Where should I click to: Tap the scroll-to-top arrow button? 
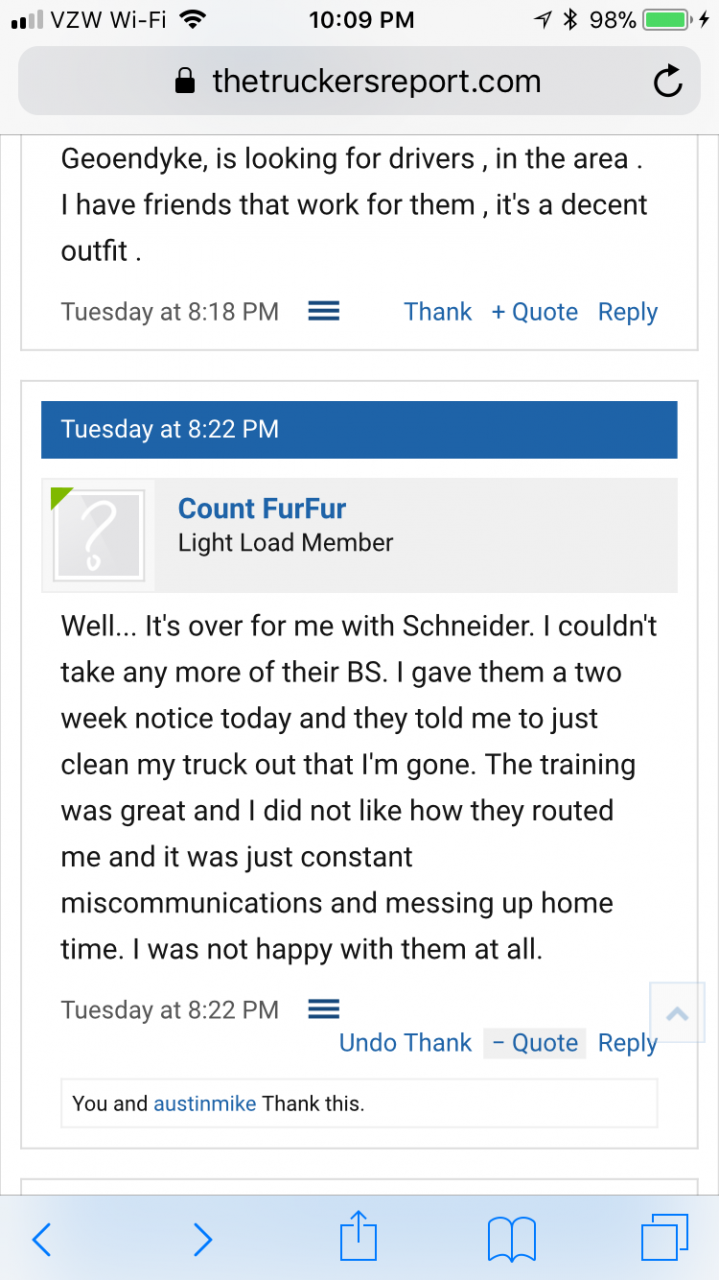coord(677,1013)
